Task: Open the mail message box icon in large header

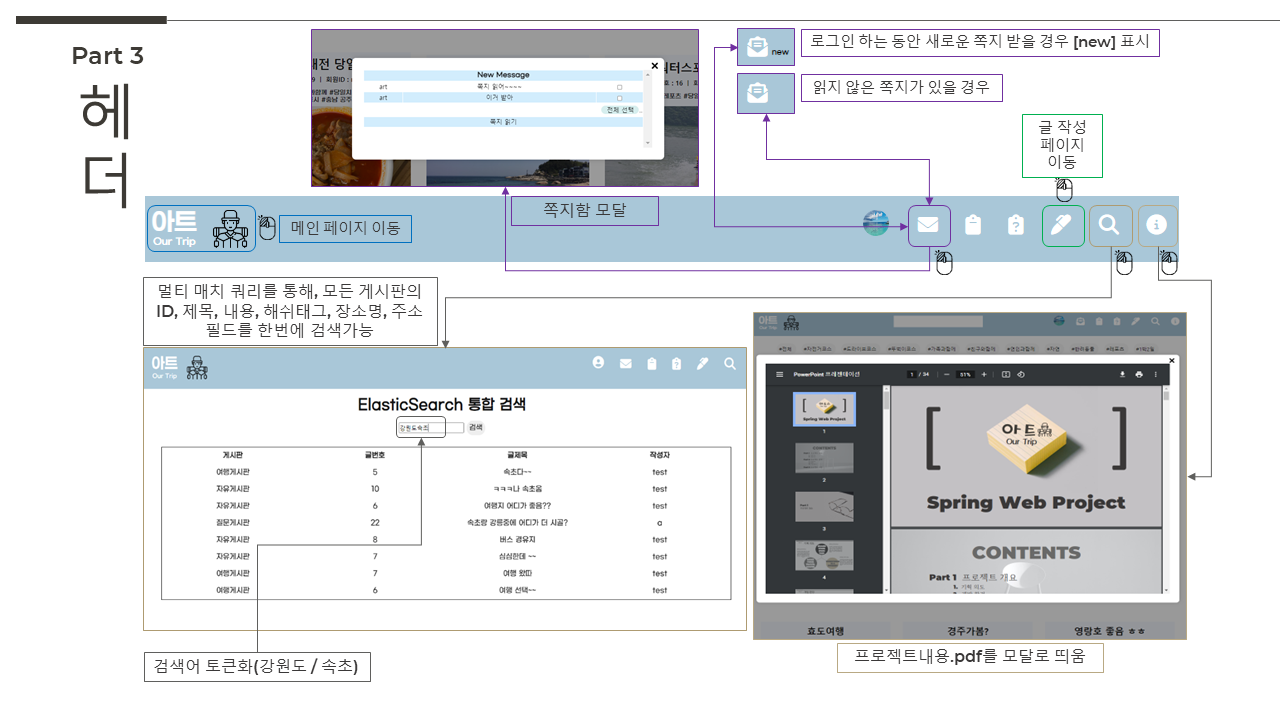Action: (x=929, y=225)
